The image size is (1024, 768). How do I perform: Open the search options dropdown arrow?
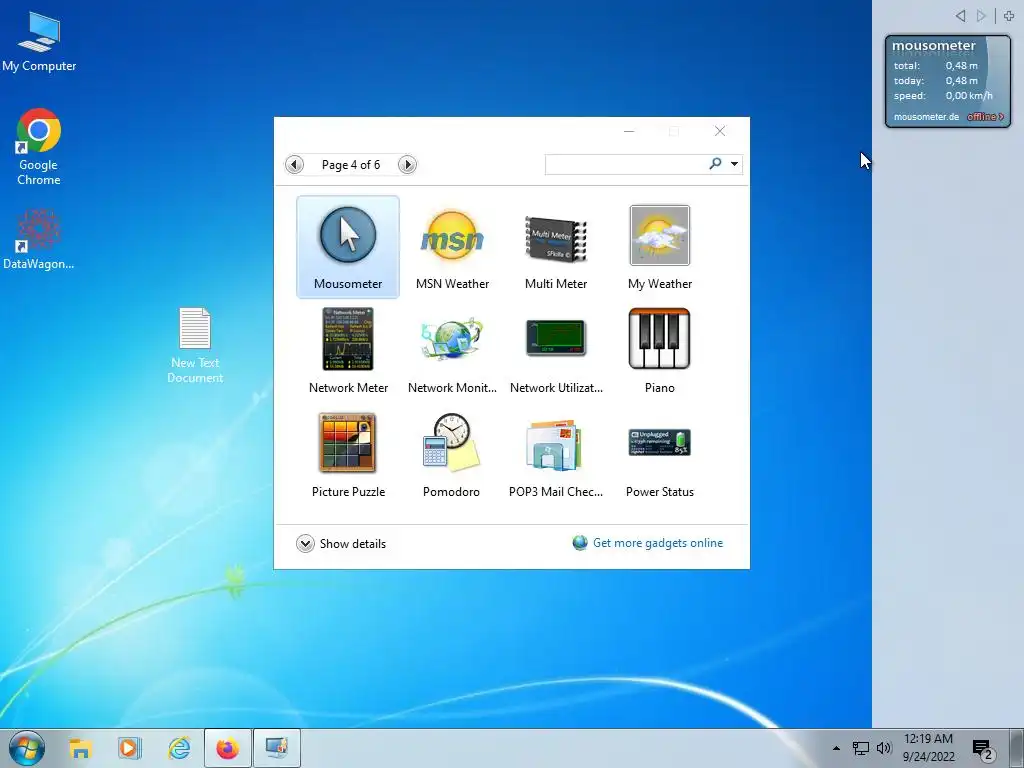[x=734, y=164]
